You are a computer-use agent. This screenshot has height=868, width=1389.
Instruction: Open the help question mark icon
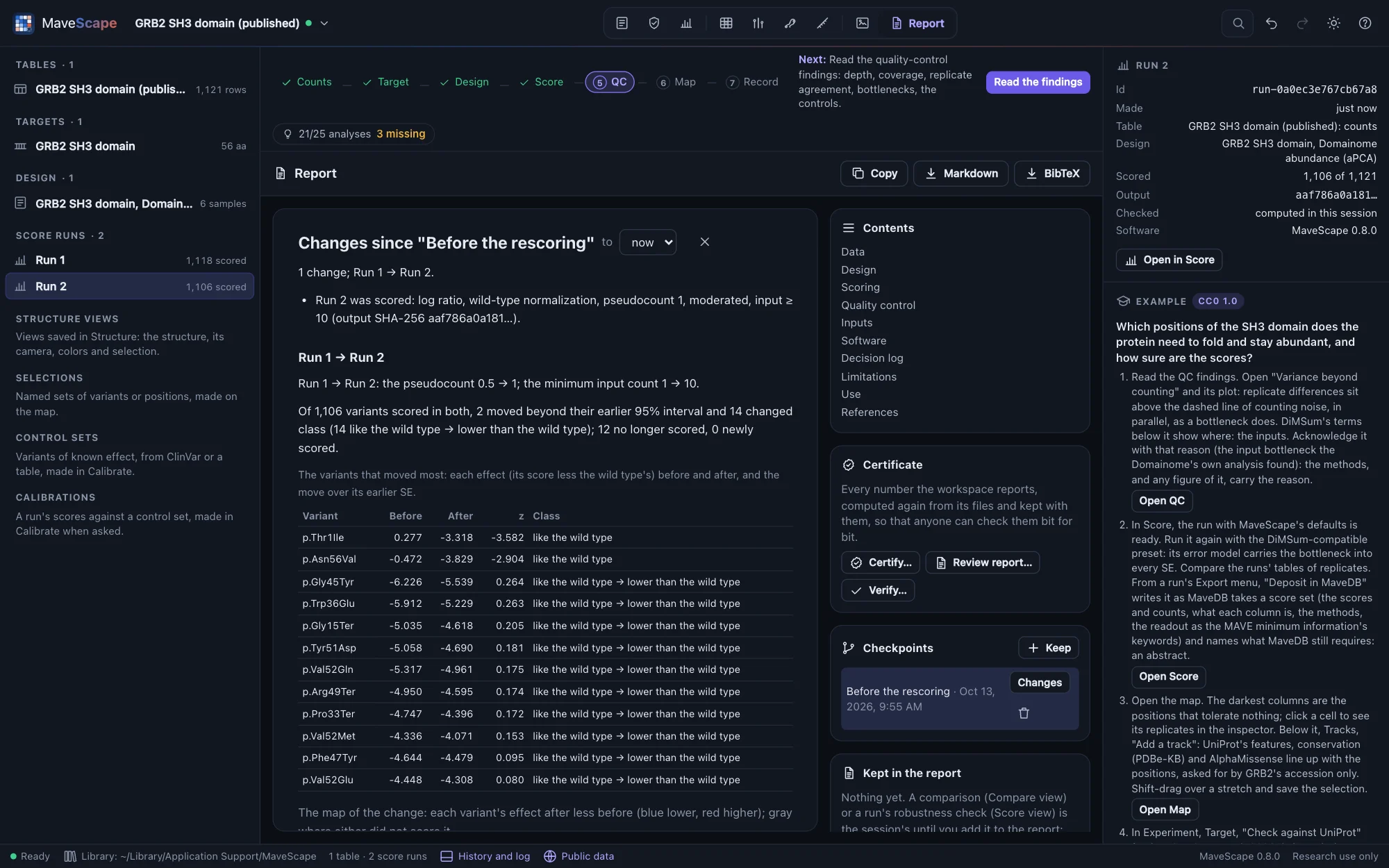[x=1365, y=23]
